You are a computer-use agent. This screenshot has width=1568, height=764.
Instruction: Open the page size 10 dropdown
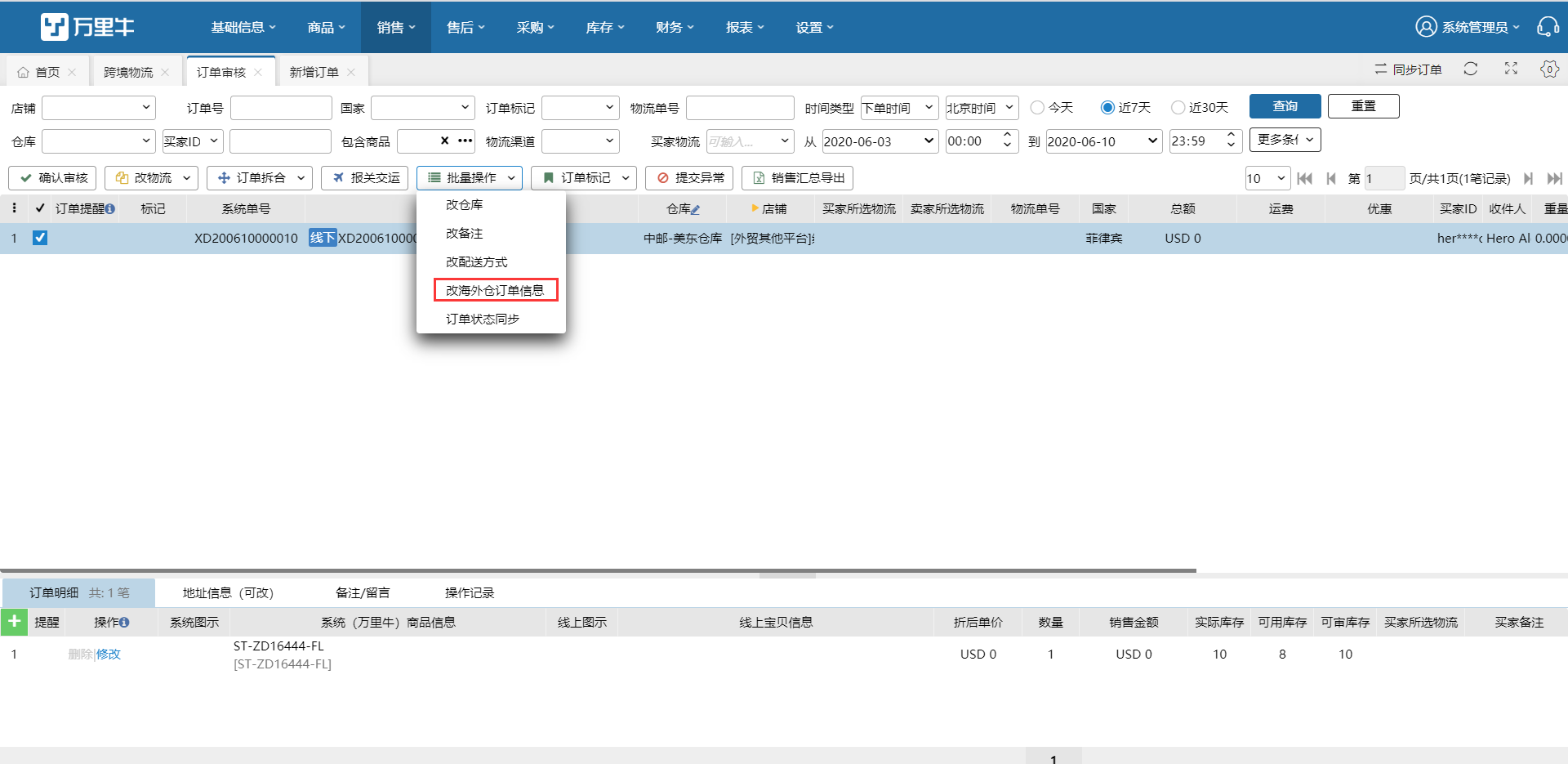[x=1267, y=178]
